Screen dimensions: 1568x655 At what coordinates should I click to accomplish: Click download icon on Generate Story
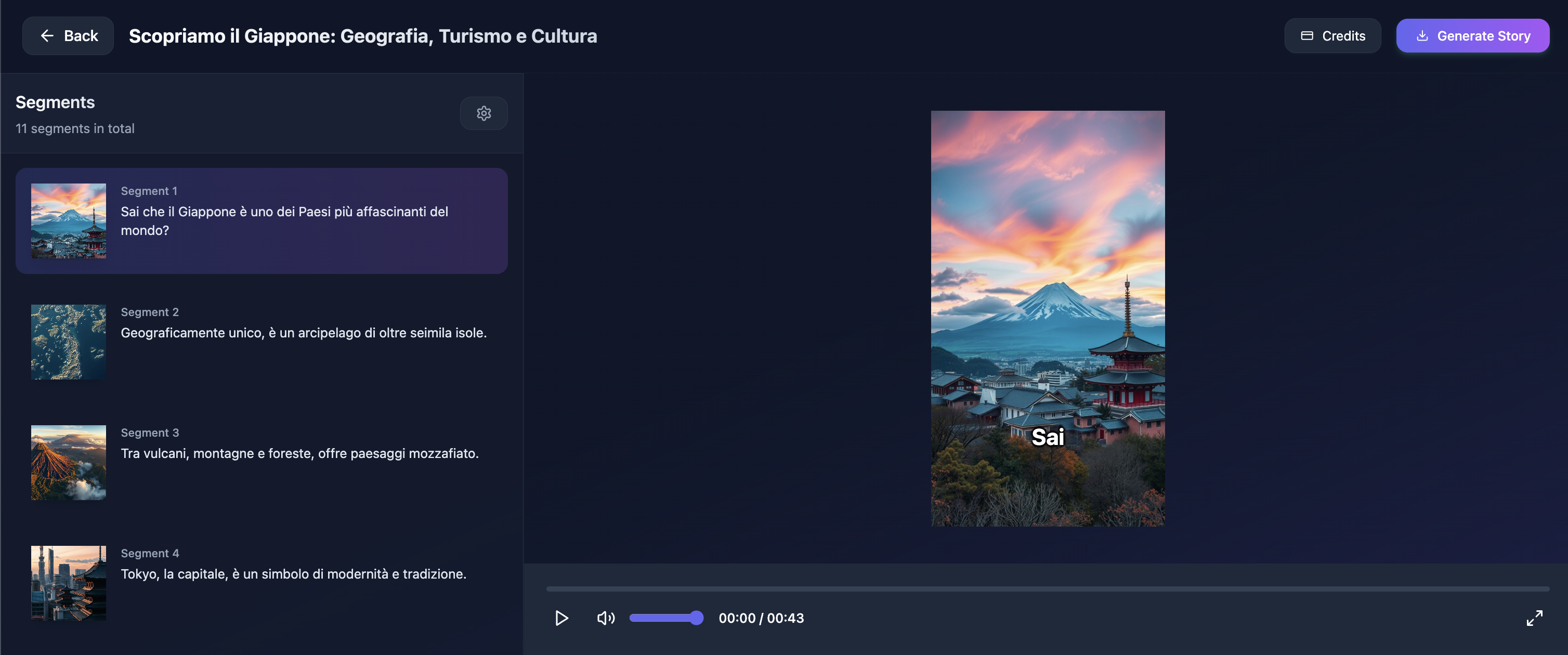point(1422,36)
